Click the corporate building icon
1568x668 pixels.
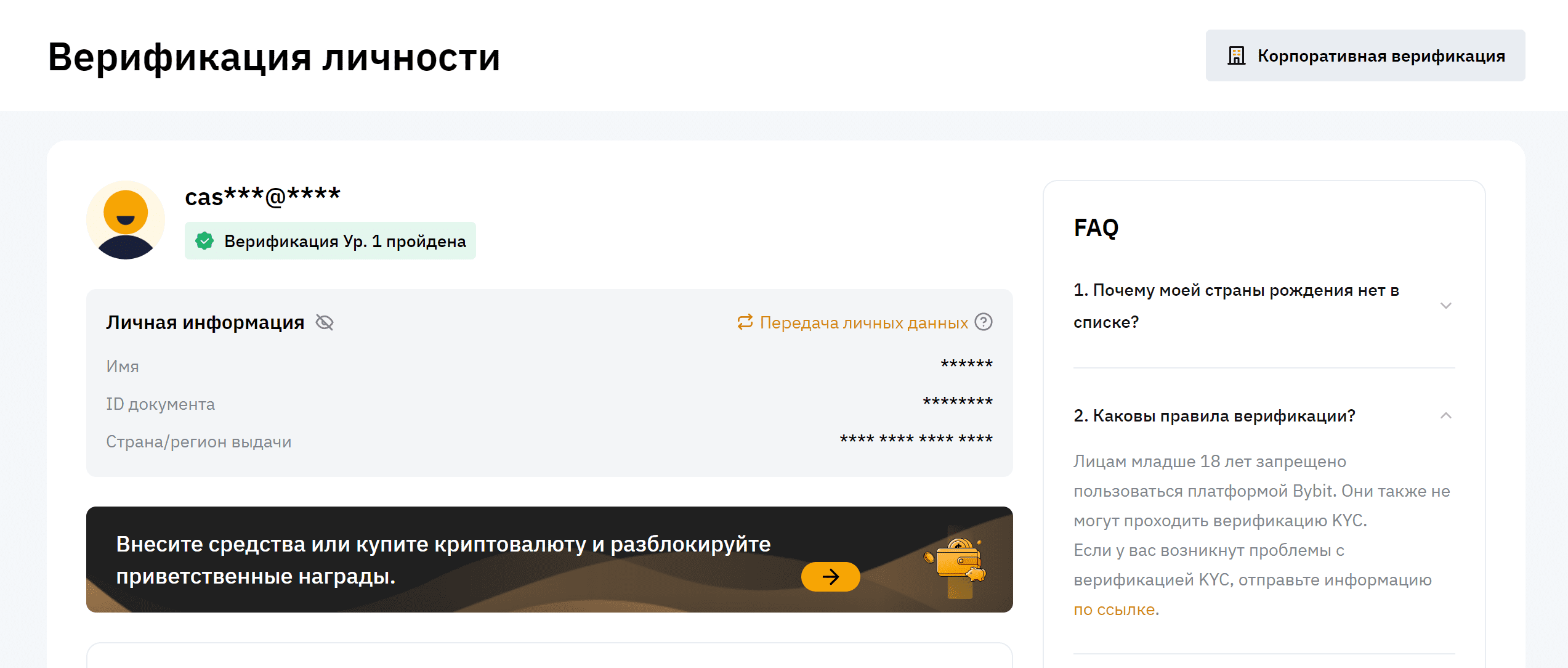pos(1236,56)
